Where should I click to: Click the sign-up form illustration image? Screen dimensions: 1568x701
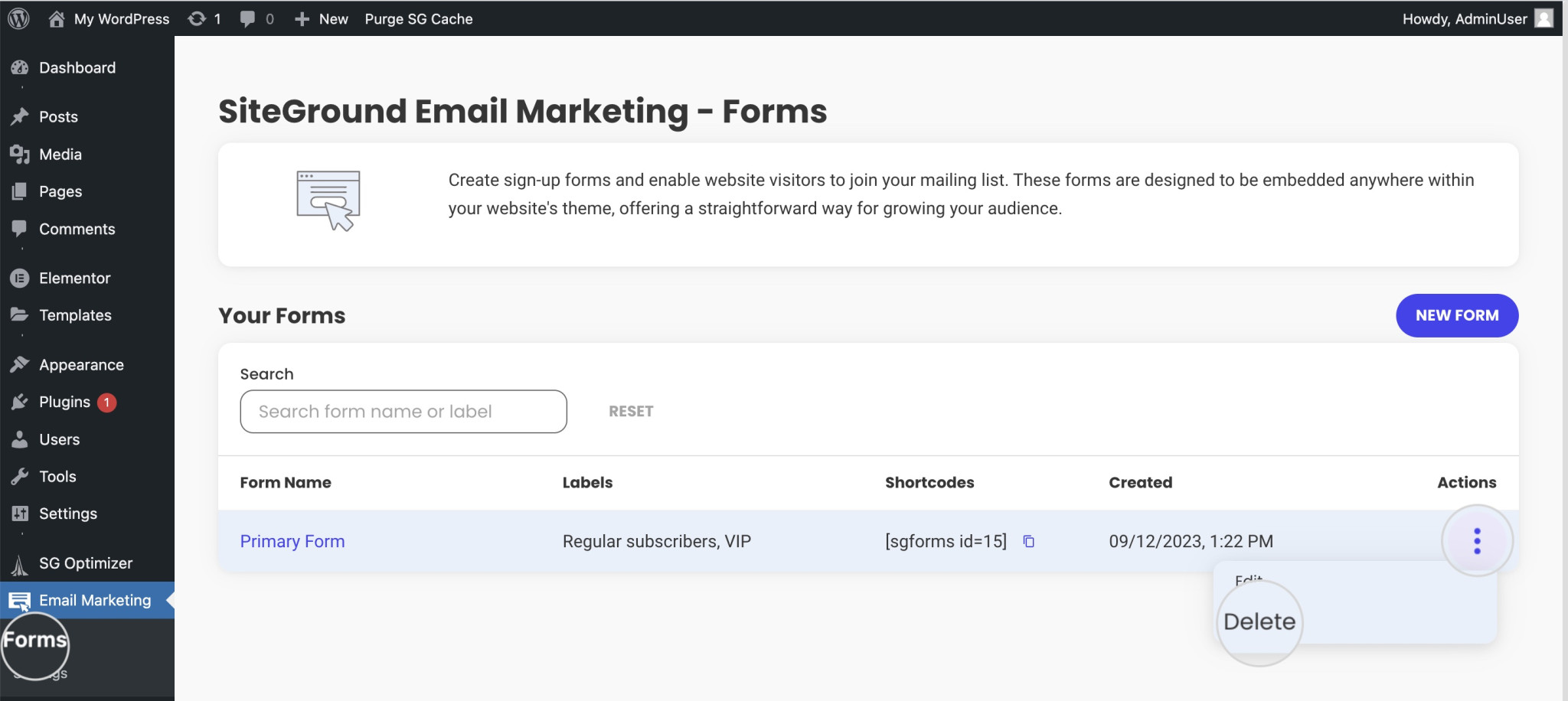(328, 201)
